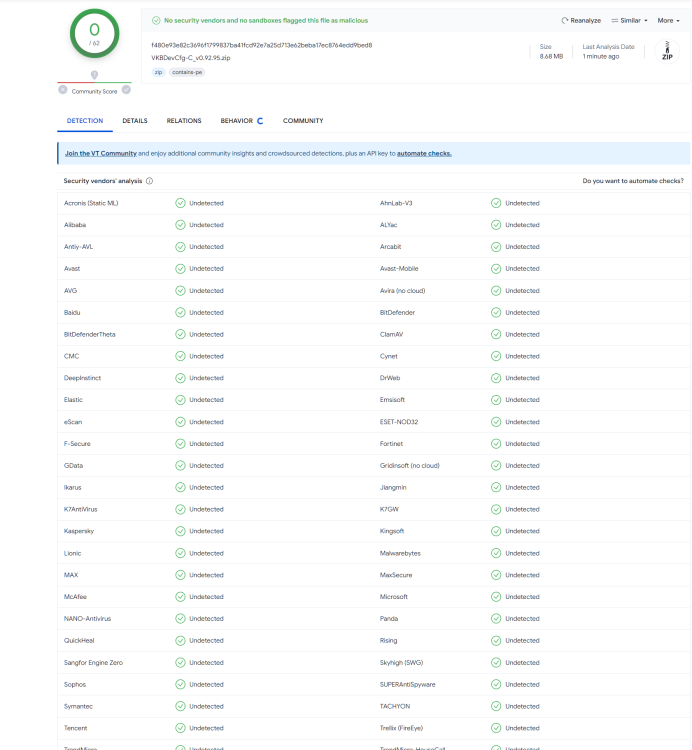Expand the More dropdown menu
The image size is (692, 750).
tap(667, 20)
